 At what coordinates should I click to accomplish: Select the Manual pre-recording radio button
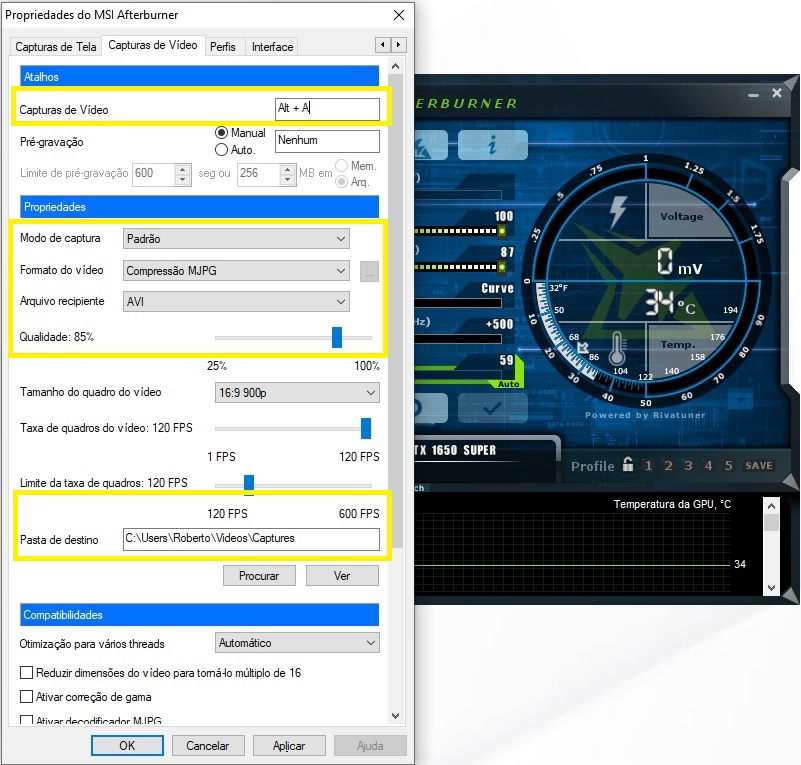tap(221, 133)
